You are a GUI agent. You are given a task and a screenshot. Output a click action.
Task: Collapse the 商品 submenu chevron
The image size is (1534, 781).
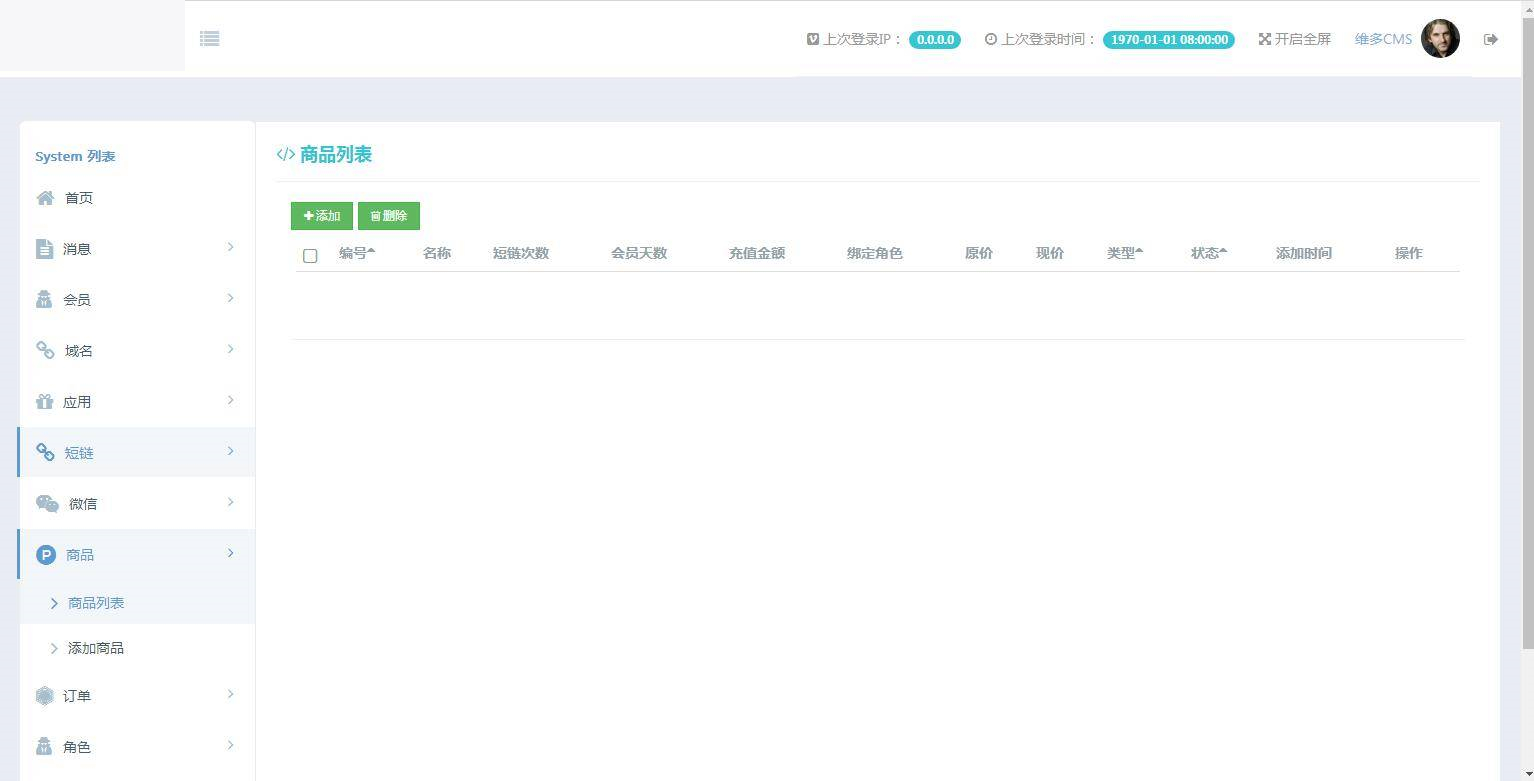coord(231,553)
